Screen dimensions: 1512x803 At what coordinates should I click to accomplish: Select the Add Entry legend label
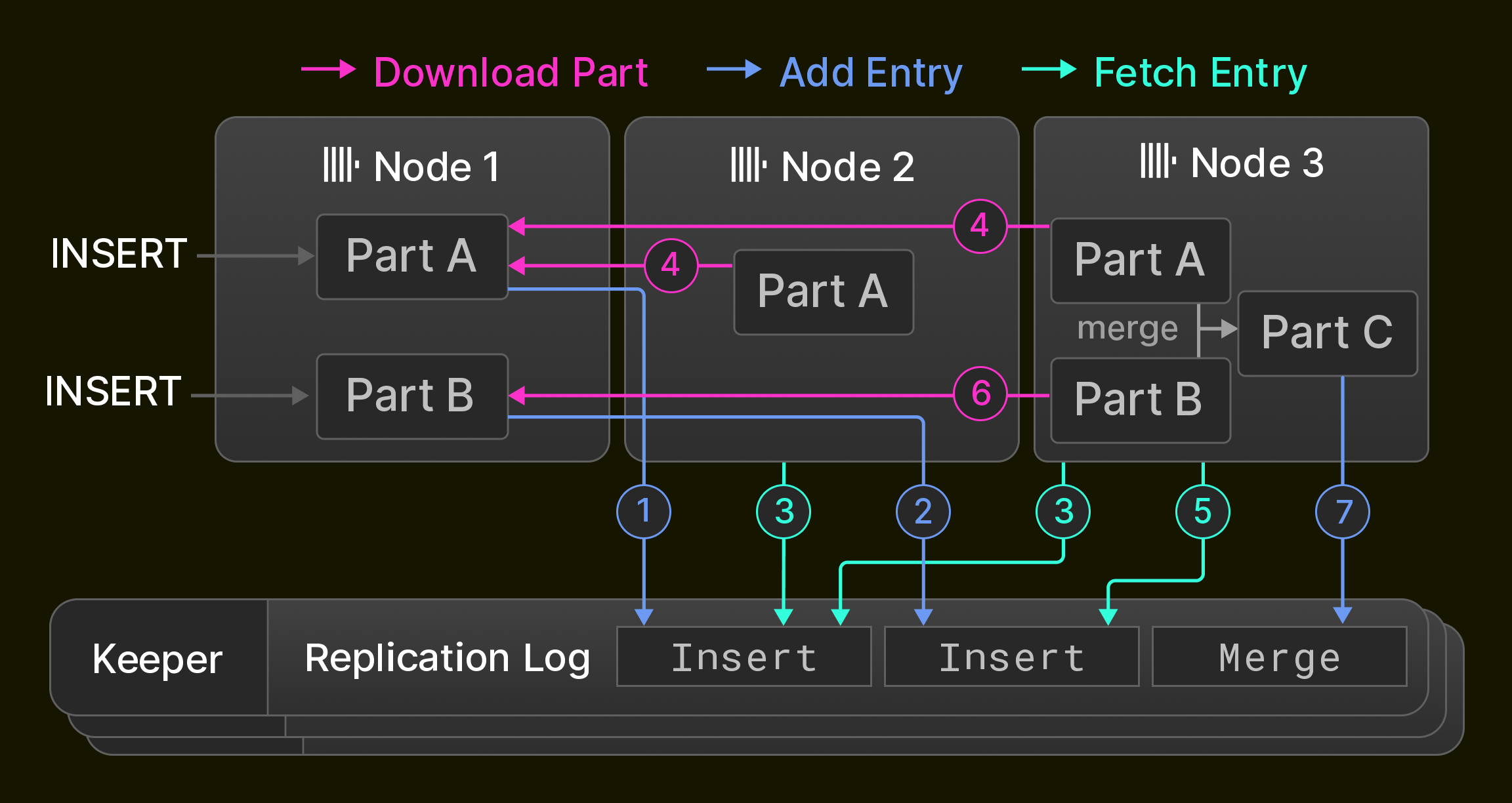click(x=871, y=72)
